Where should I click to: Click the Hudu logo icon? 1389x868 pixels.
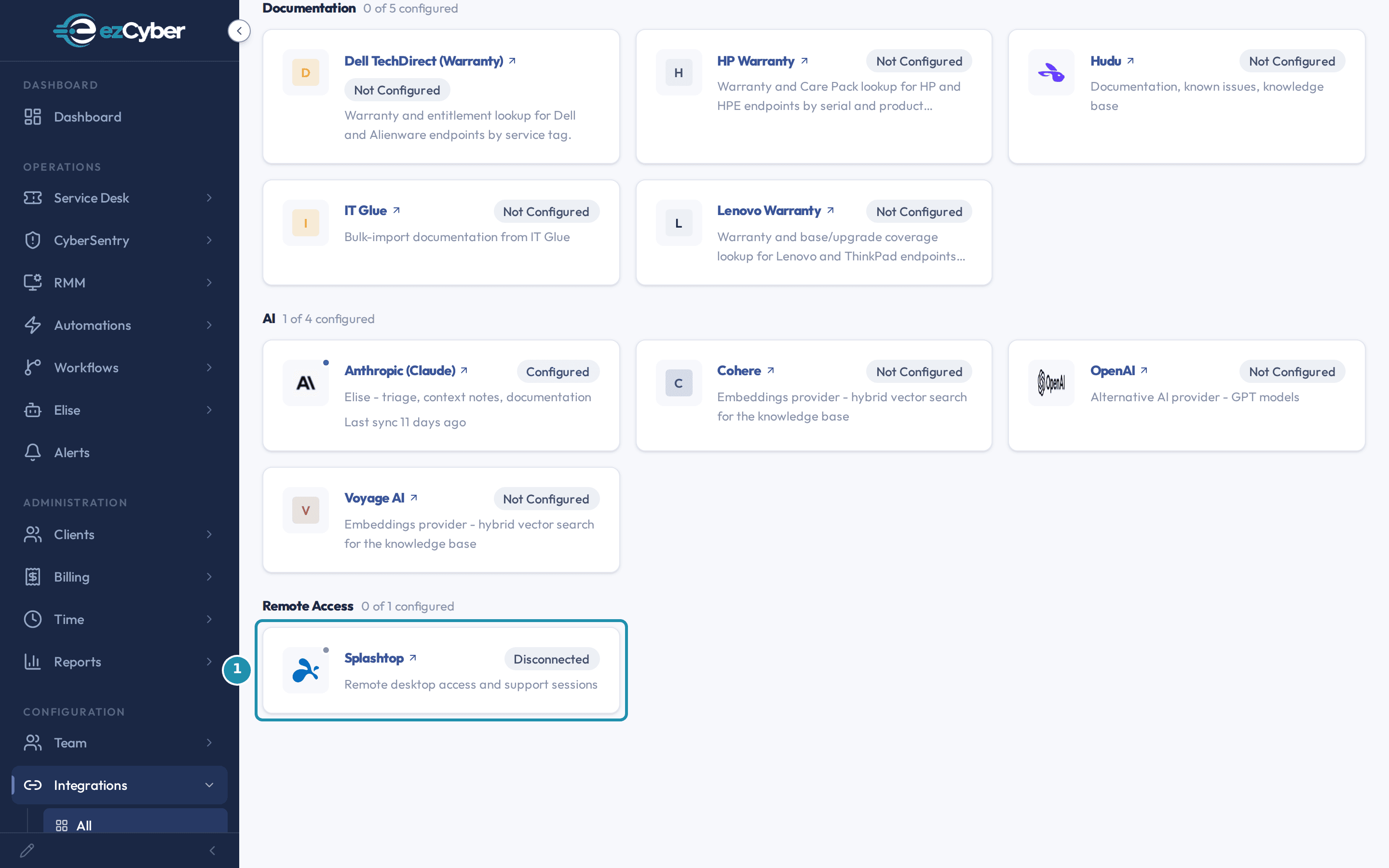[1051, 72]
